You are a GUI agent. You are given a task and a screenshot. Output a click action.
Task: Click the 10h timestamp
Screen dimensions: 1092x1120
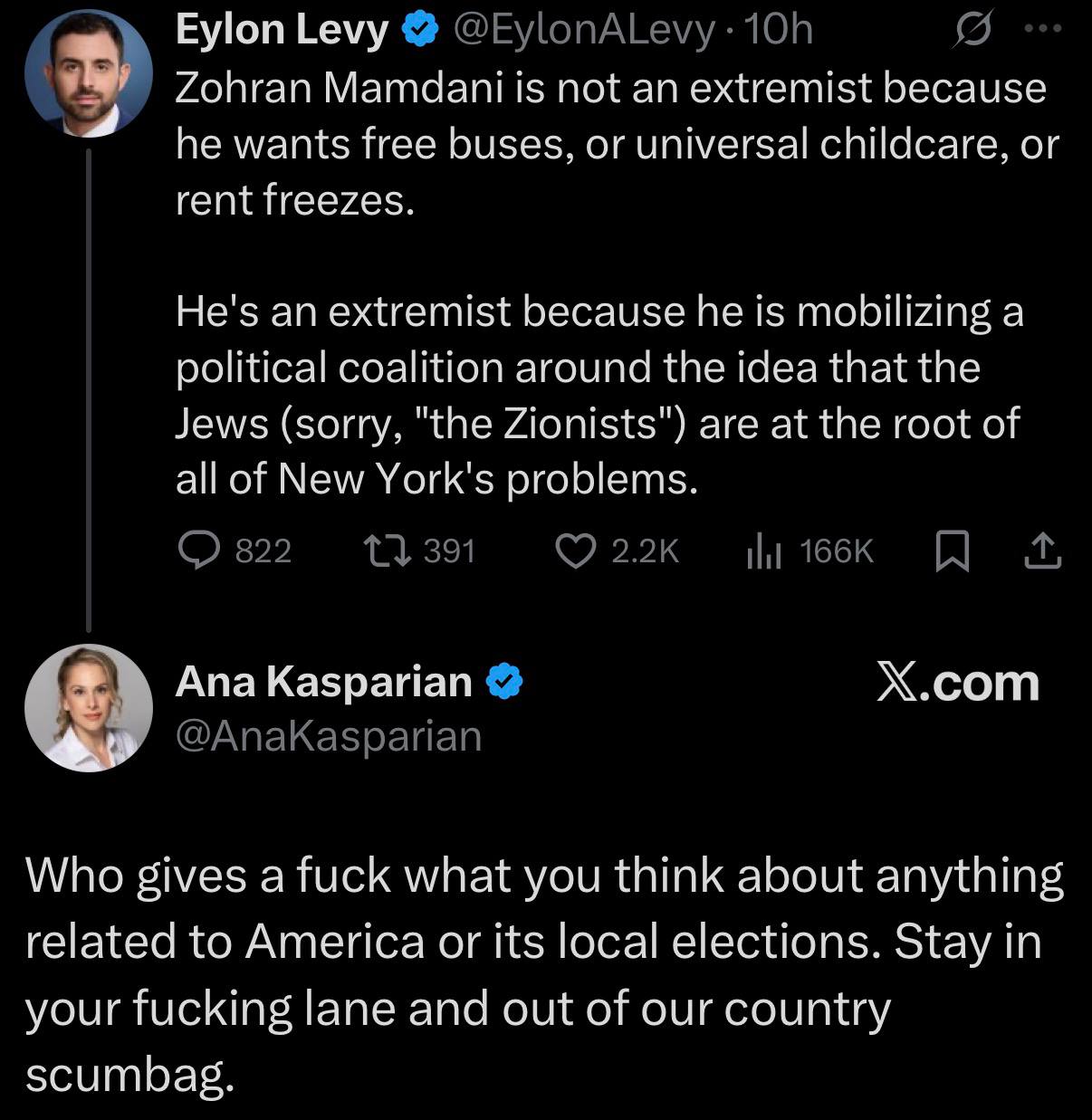click(x=781, y=31)
